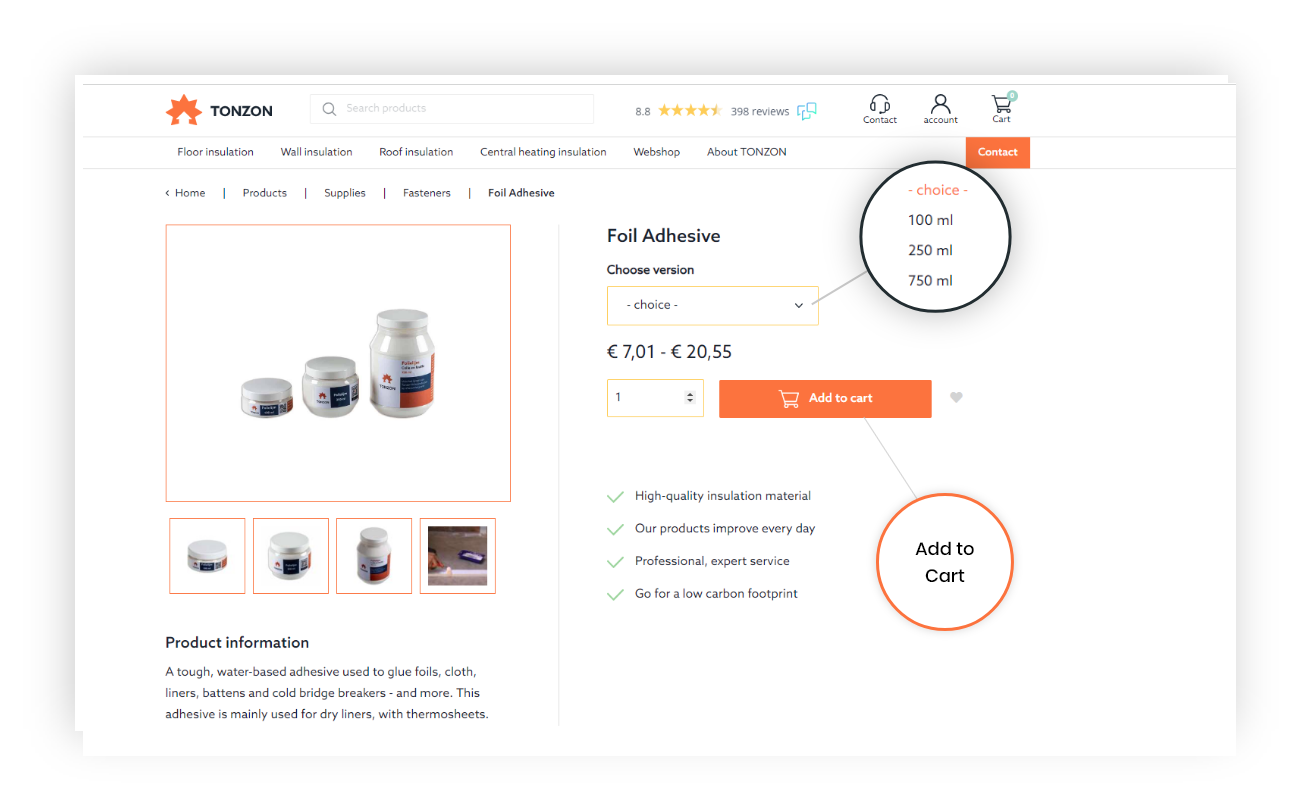The image size is (1303, 806).
Task: Open the account profile icon
Action: (x=940, y=104)
